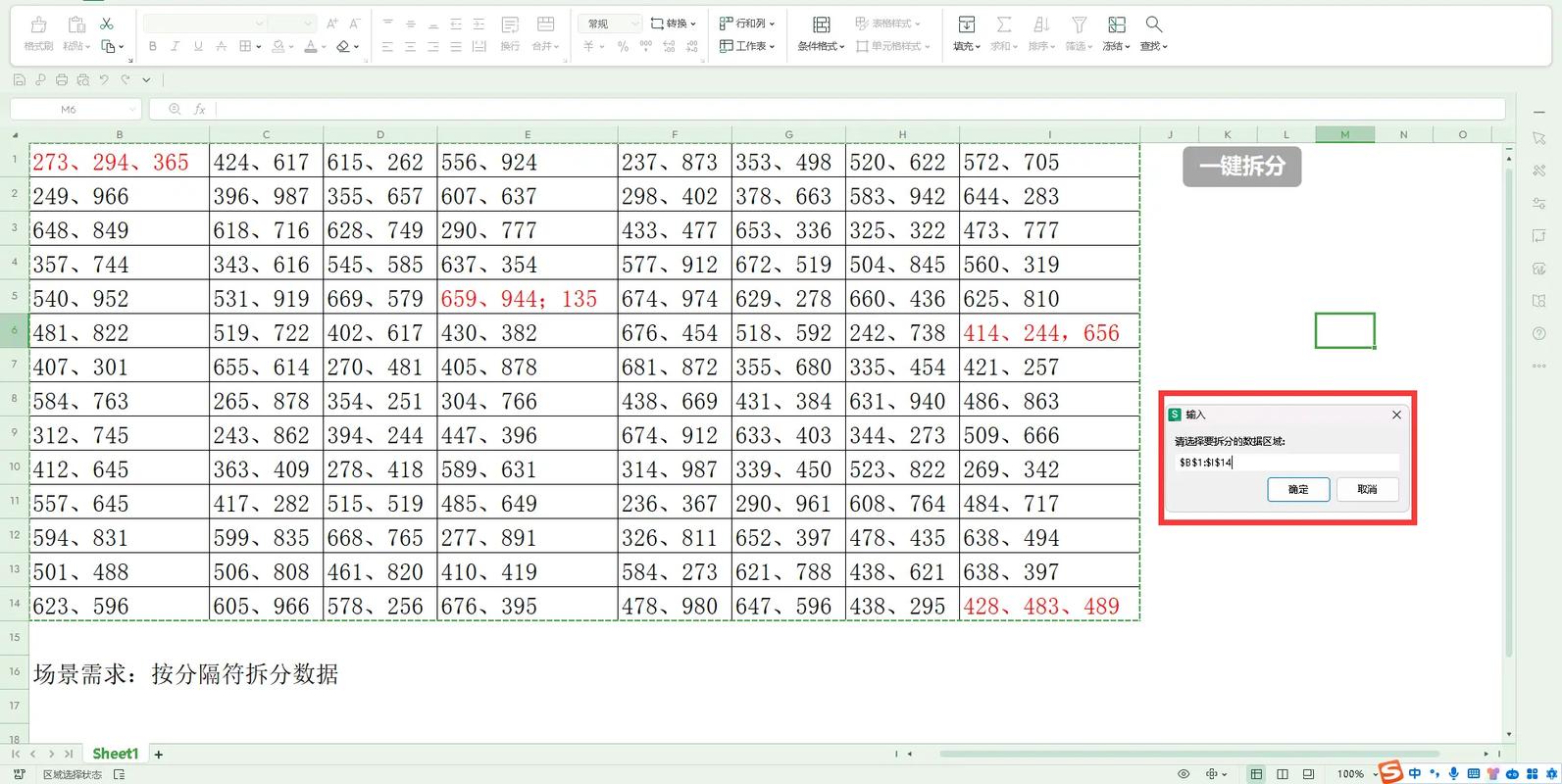Image resolution: width=1562 pixels, height=784 pixels.
Task: Toggle Italic formatting
Action: click(x=176, y=46)
